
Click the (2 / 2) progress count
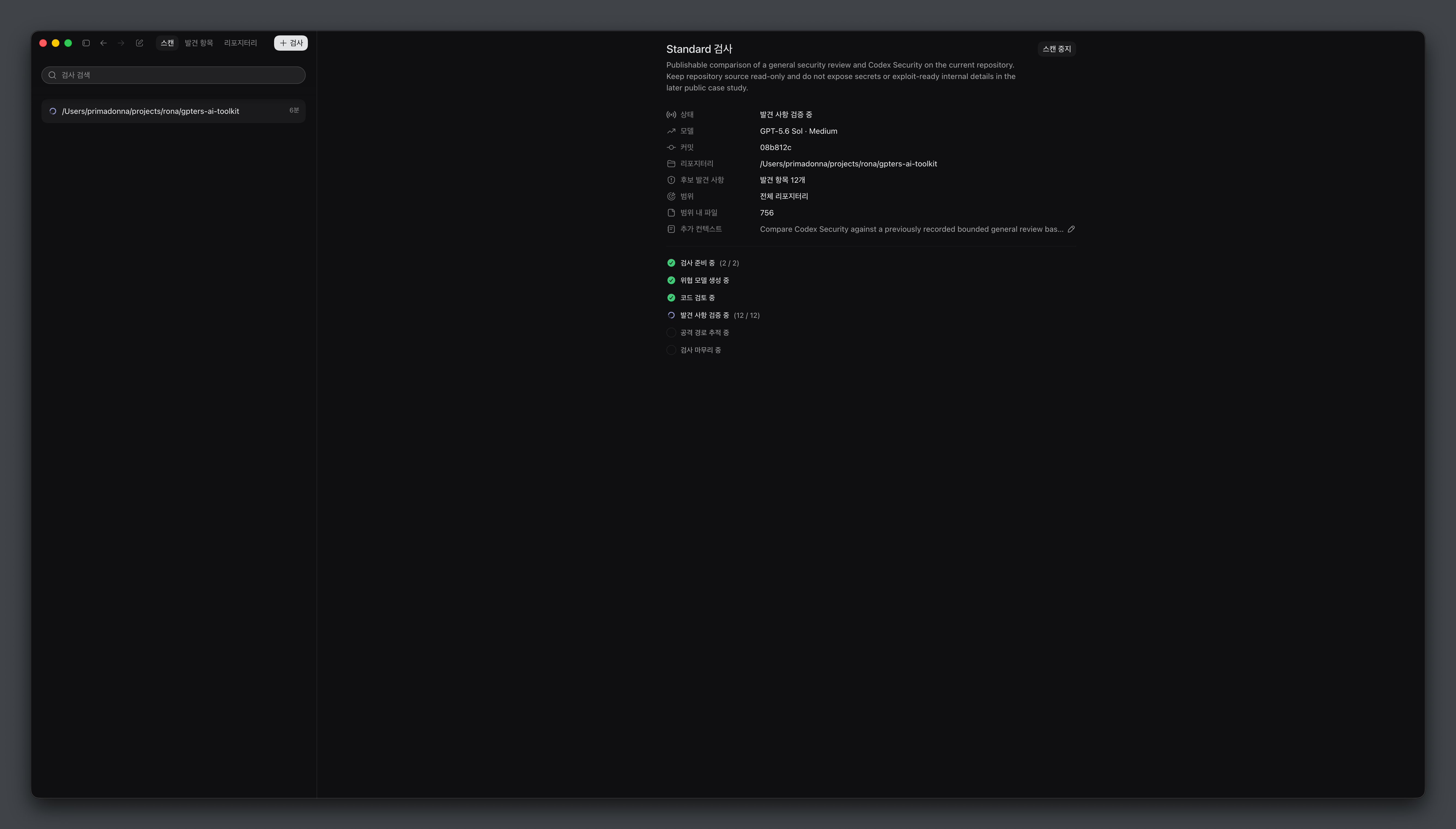coord(729,263)
